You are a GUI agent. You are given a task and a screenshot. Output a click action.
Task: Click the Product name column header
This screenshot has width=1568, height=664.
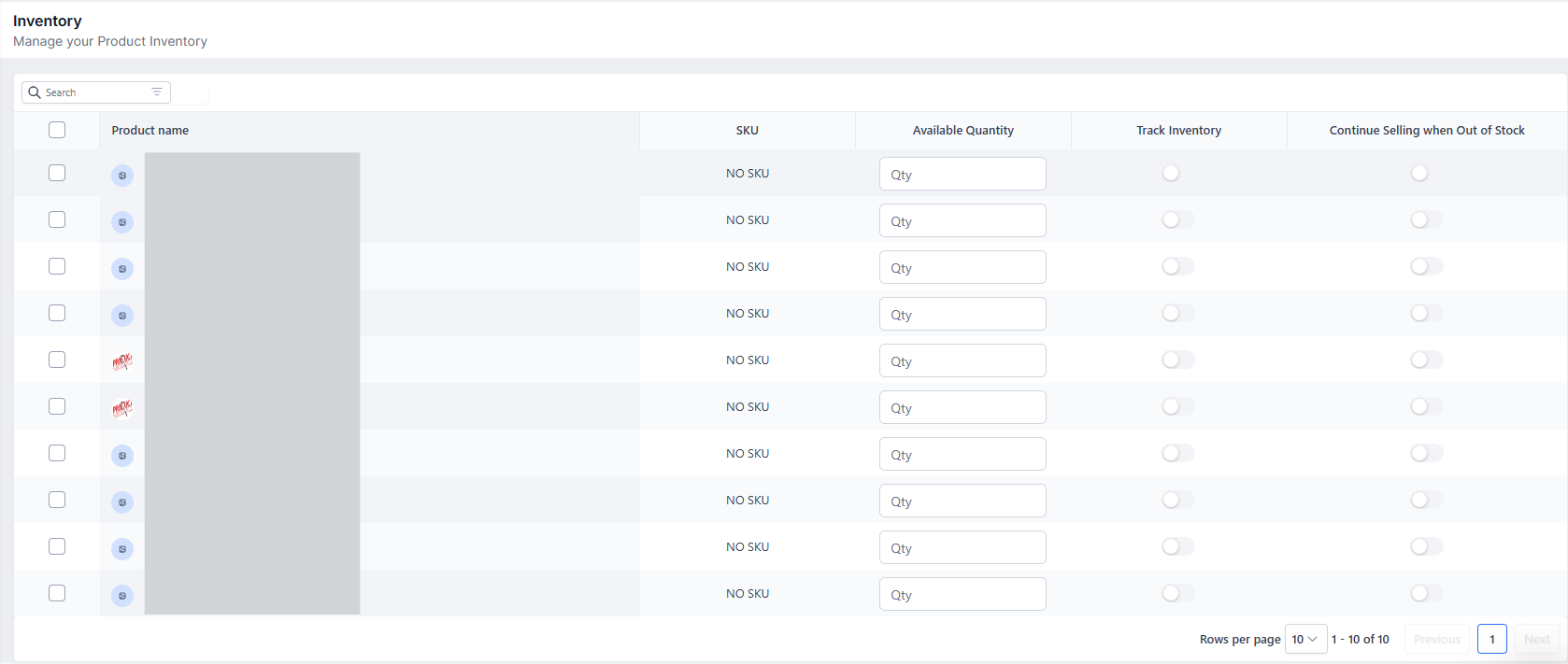coord(150,131)
